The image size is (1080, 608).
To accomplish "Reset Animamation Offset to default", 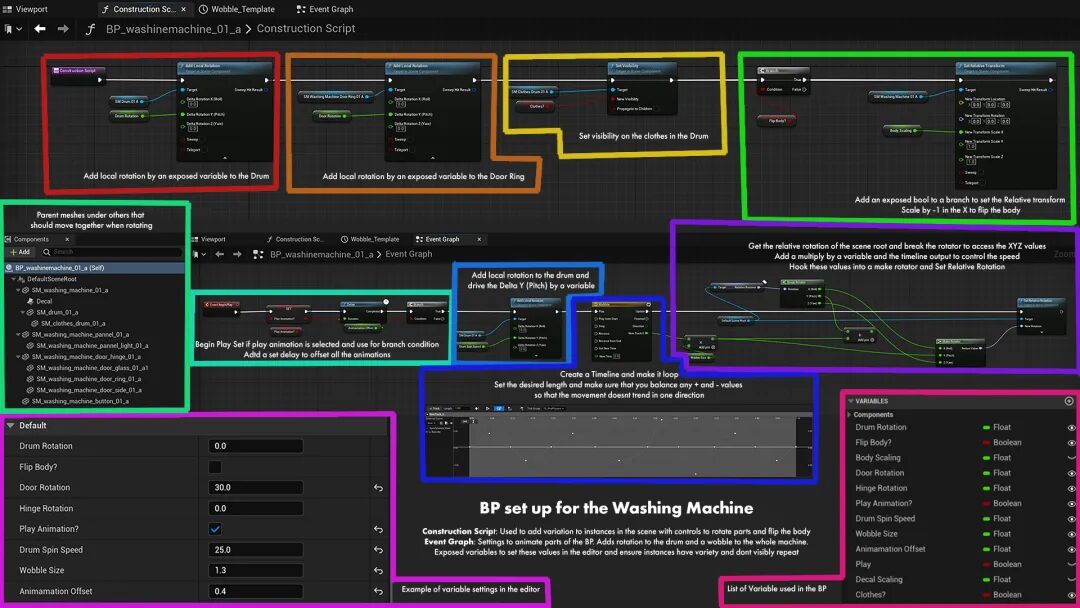I will (x=378, y=591).
